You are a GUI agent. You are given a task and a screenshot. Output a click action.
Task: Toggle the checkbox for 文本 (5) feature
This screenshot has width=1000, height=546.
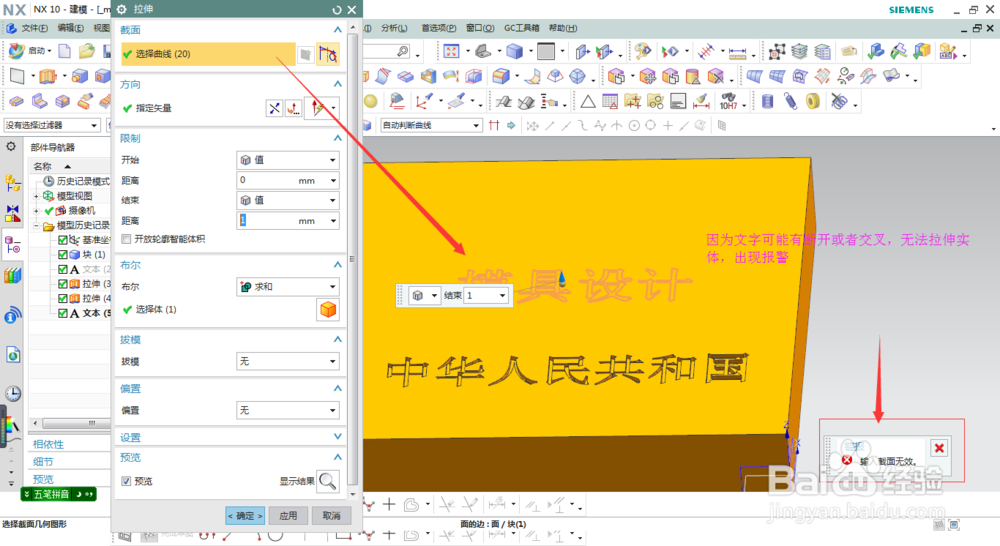coord(62,313)
